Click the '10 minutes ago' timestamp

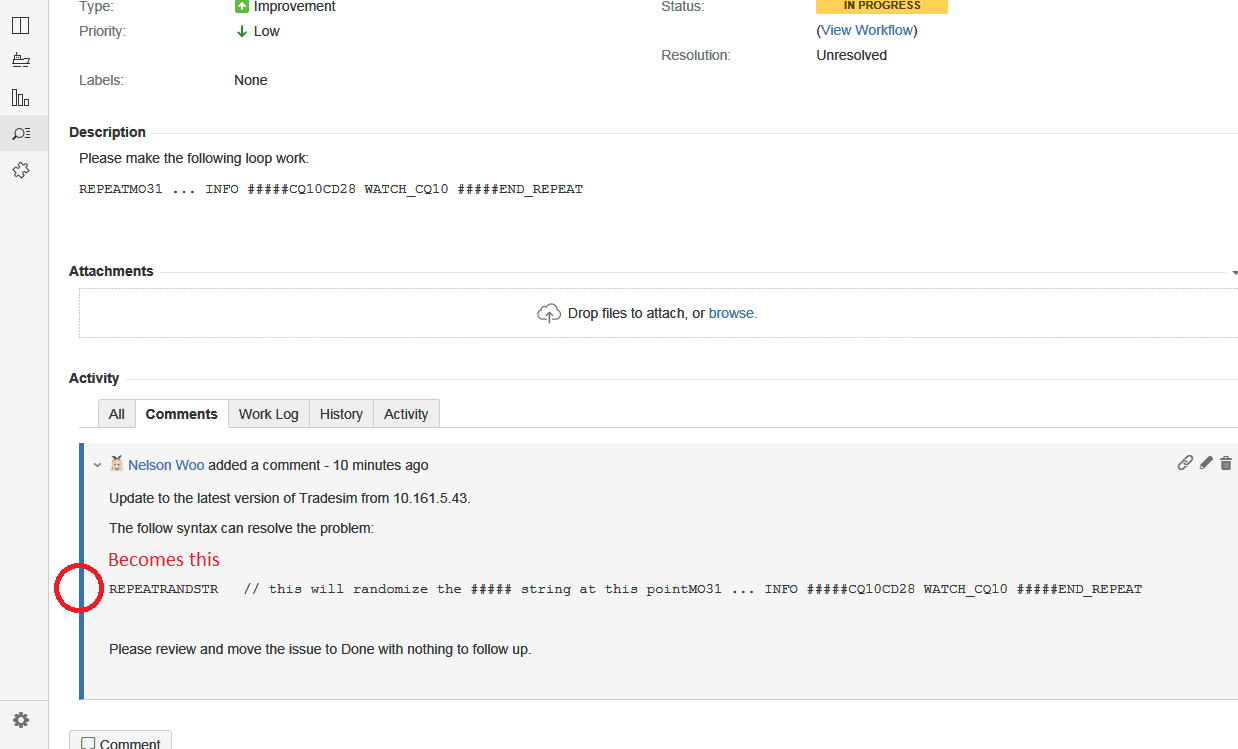[381, 465]
